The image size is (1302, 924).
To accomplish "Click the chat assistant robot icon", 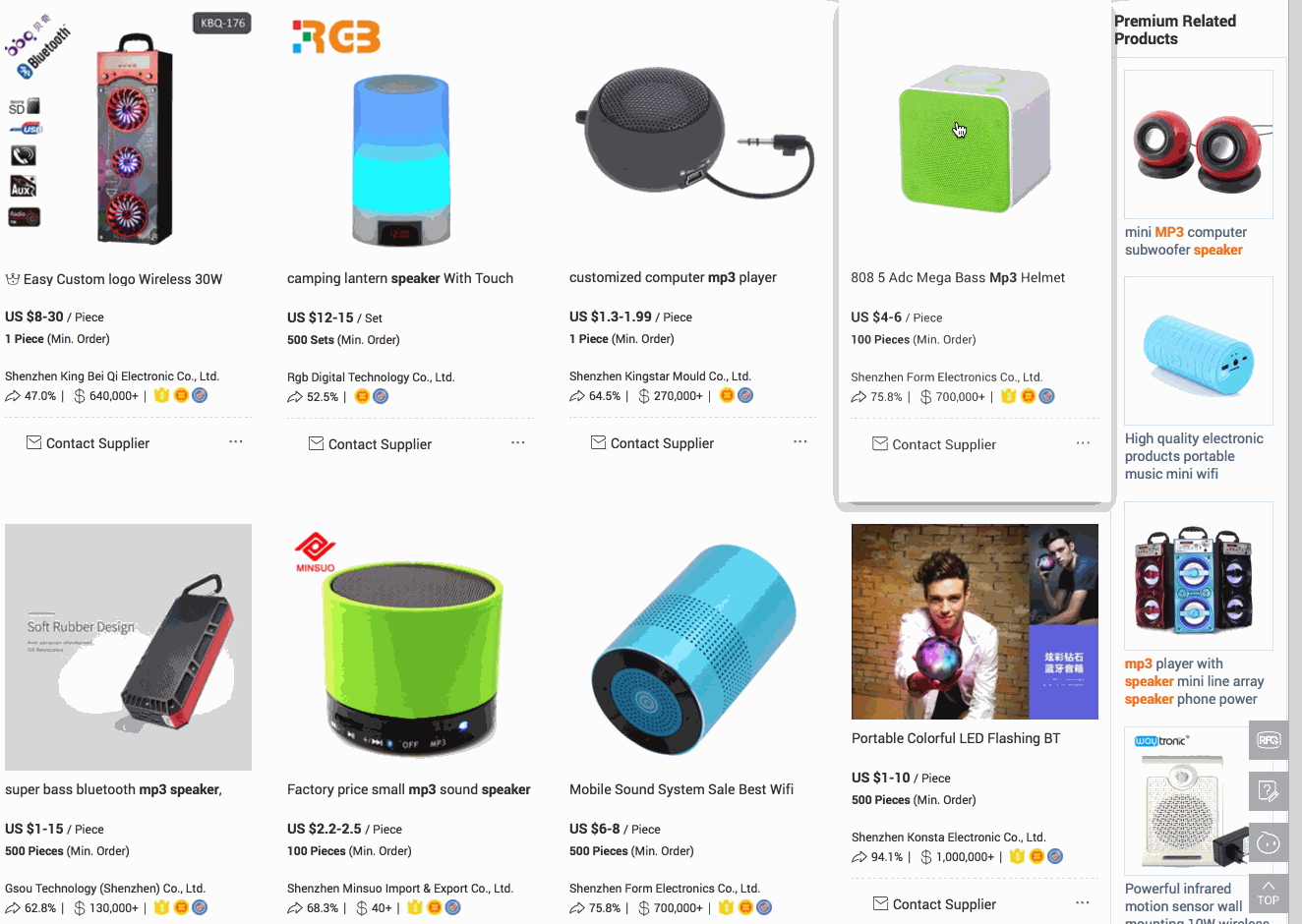I will coord(1269,842).
